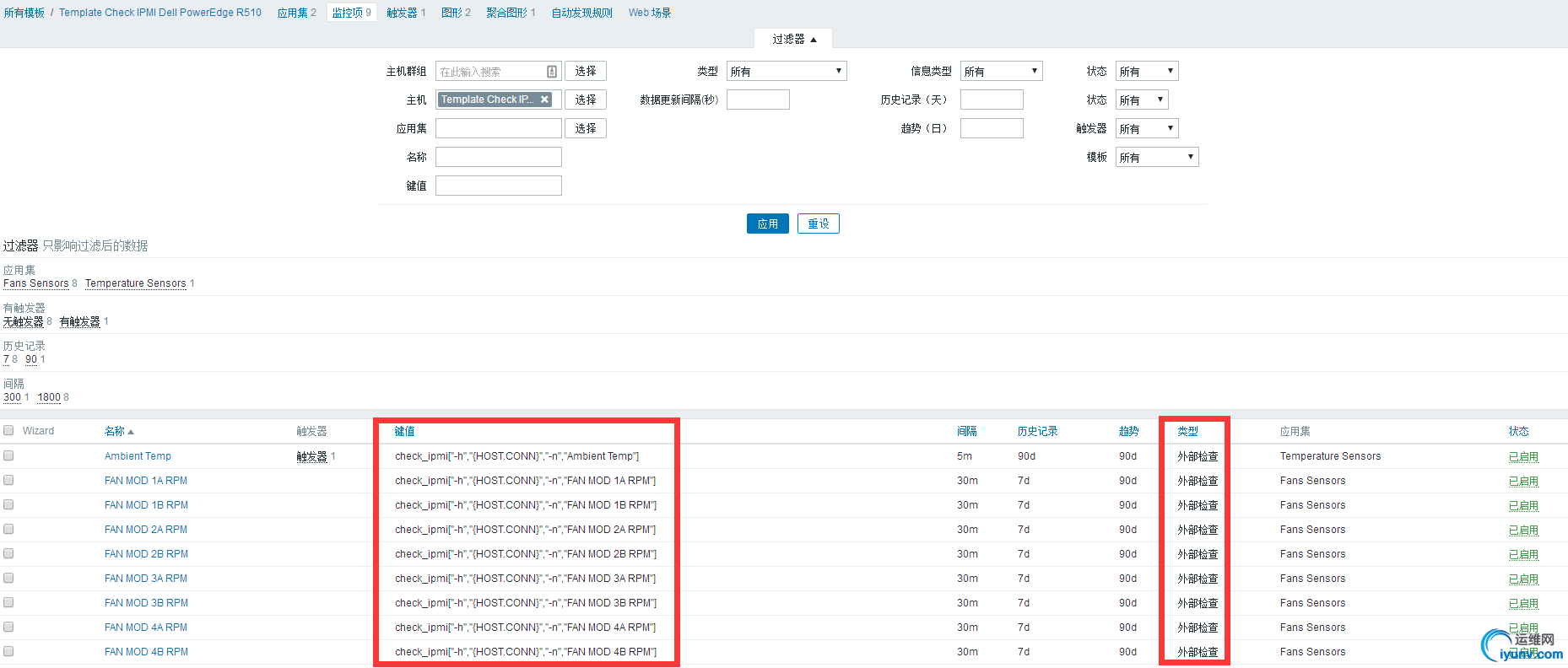
Task: Click the 历史记录（天）input field
Action: [992, 100]
